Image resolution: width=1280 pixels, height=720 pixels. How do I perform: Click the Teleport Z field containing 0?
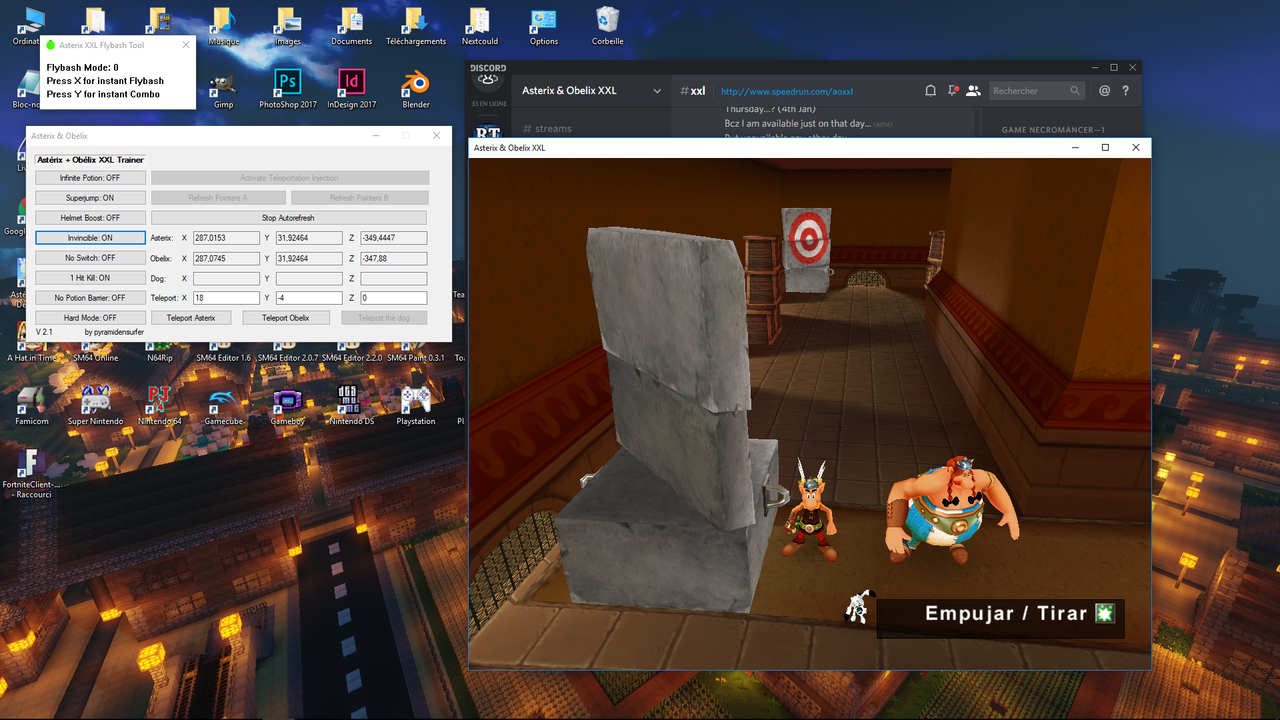393,298
